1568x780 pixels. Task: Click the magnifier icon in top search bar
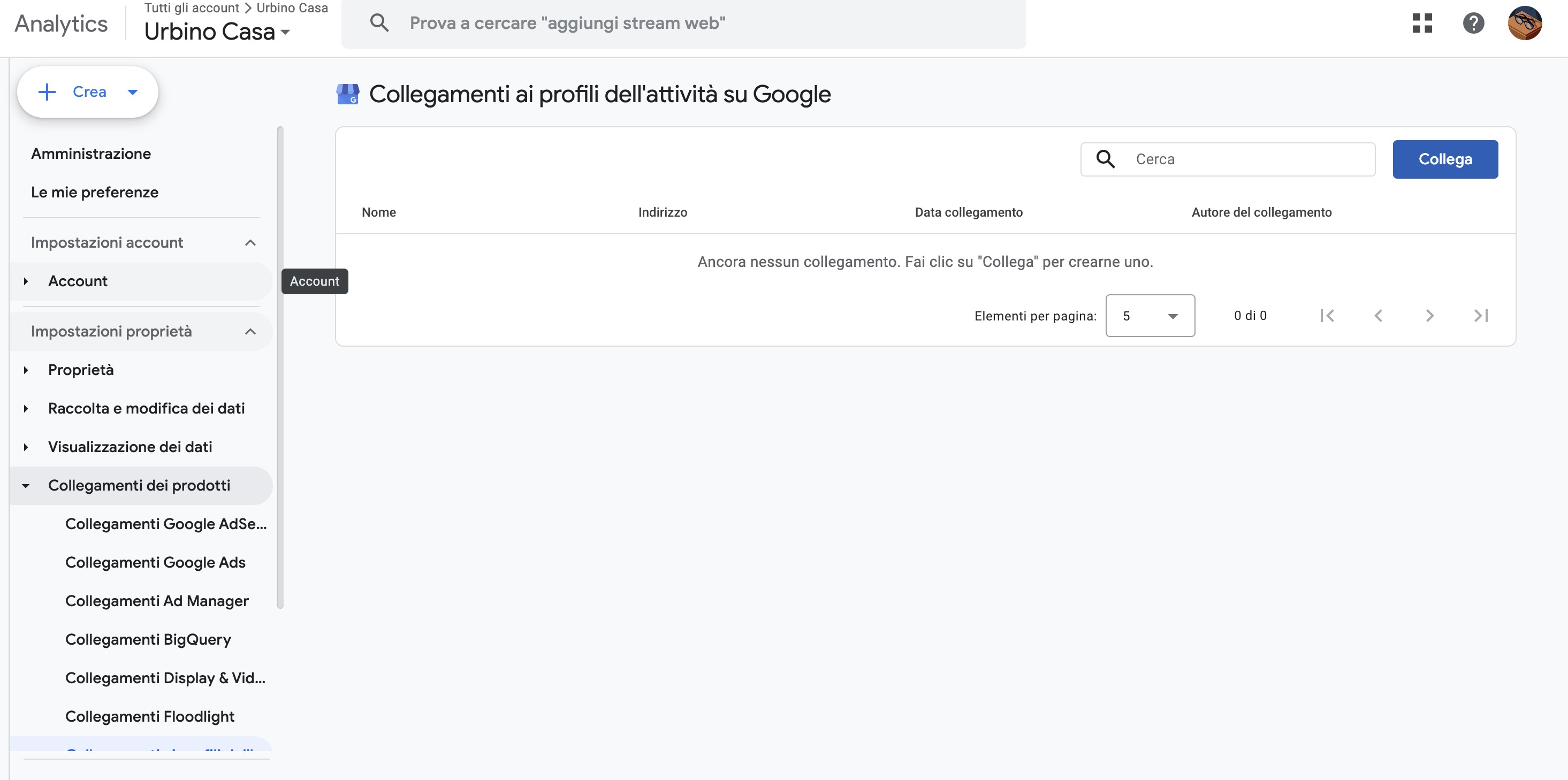coord(379,23)
